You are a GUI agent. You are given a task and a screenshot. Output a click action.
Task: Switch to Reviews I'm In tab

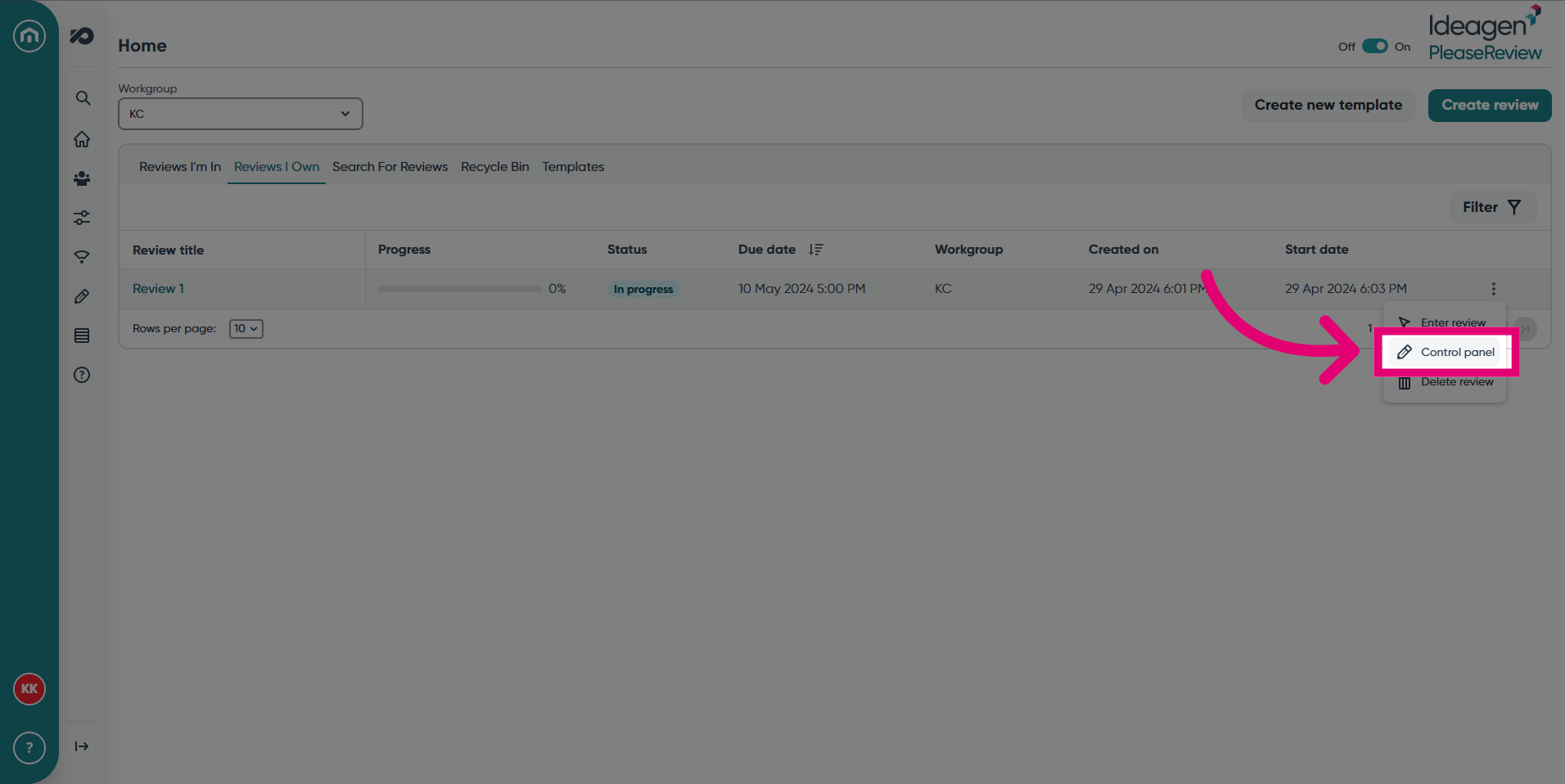coord(180,167)
